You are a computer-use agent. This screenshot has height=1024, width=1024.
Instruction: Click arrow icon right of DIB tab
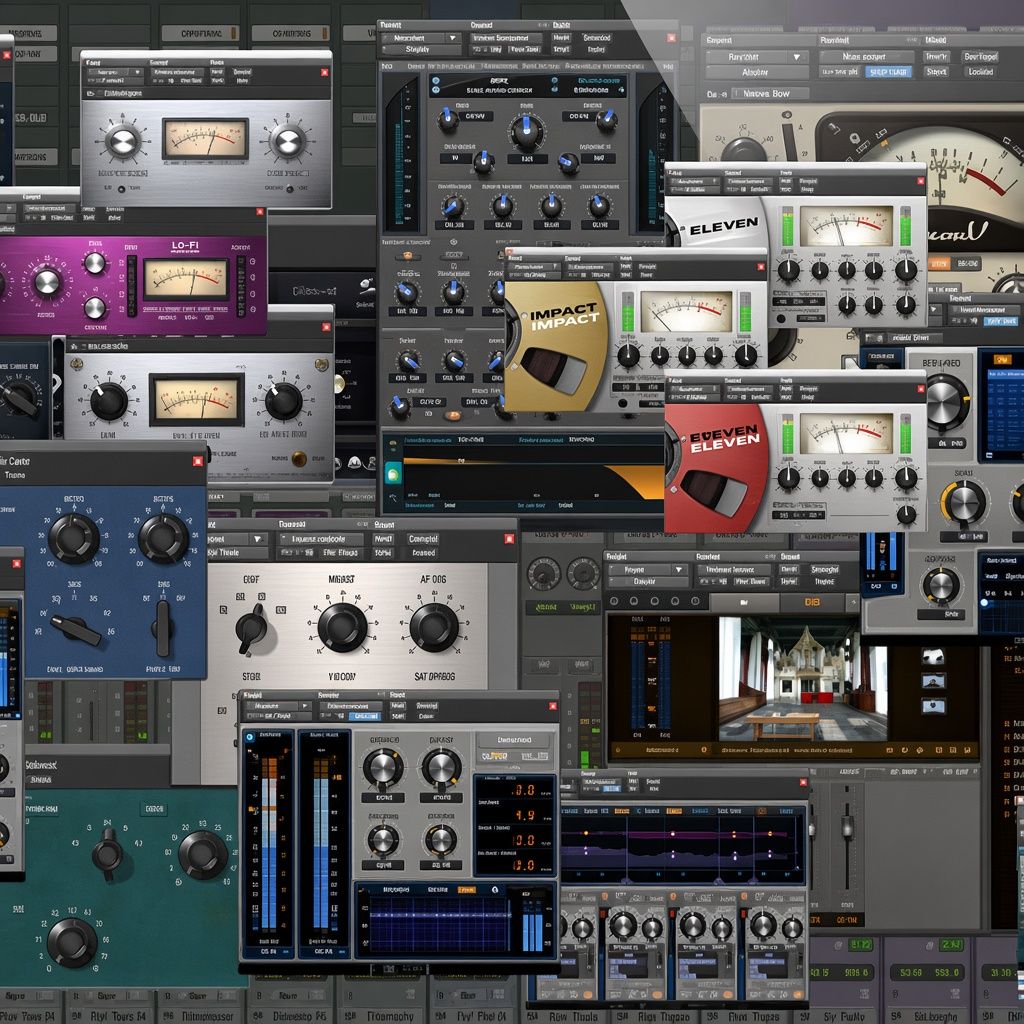pyautogui.click(x=852, y=601)
